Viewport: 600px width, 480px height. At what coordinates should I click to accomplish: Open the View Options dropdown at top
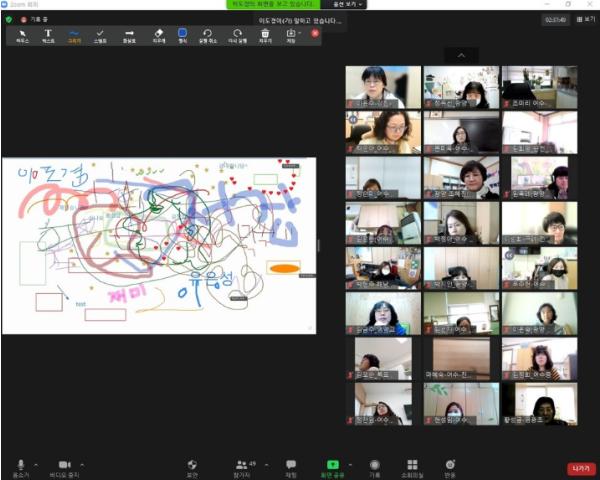point(349,5)
